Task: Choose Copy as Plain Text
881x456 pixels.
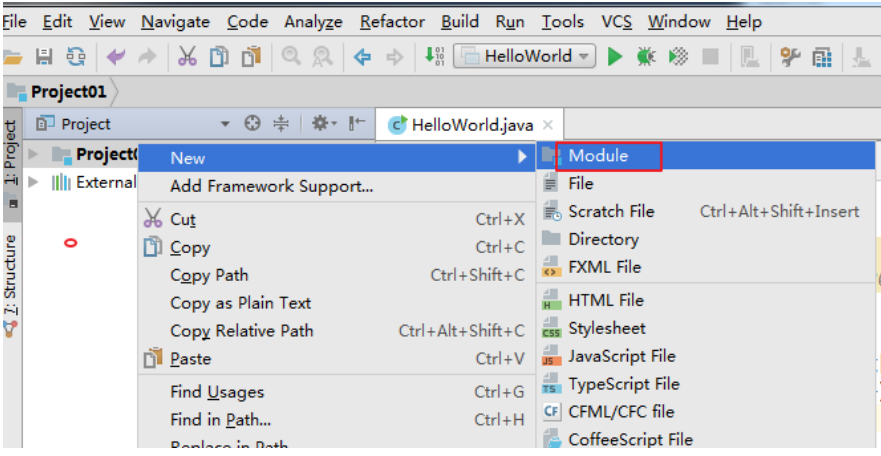Action: 337,303
